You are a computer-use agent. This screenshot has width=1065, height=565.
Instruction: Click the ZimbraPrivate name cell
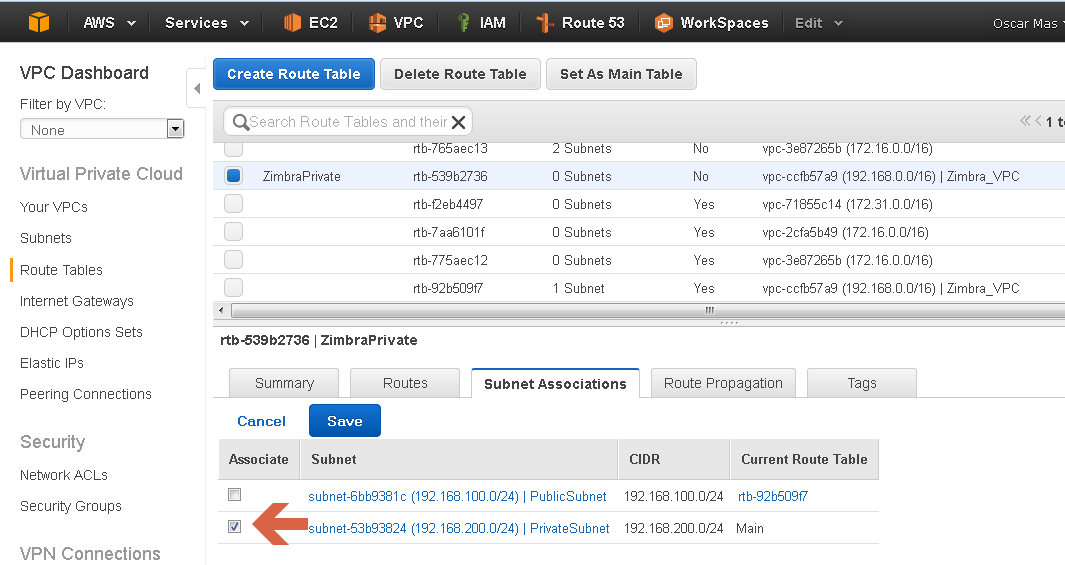(x=302, y=177)
